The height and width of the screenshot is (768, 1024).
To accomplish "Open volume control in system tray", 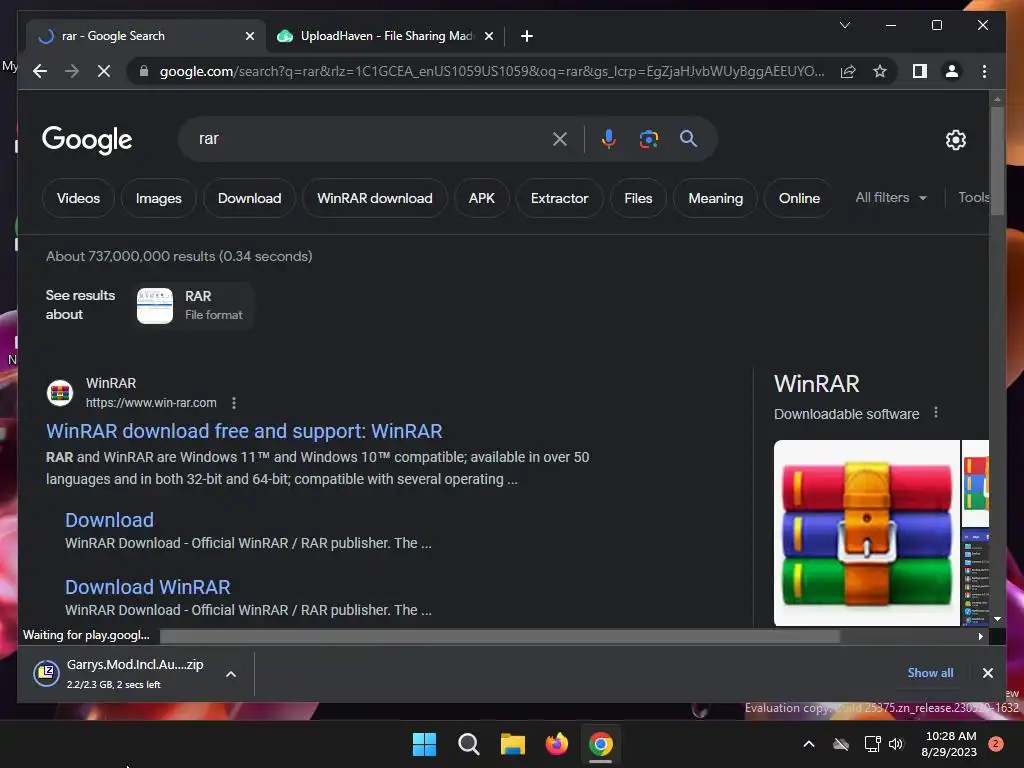I will 896,744.
